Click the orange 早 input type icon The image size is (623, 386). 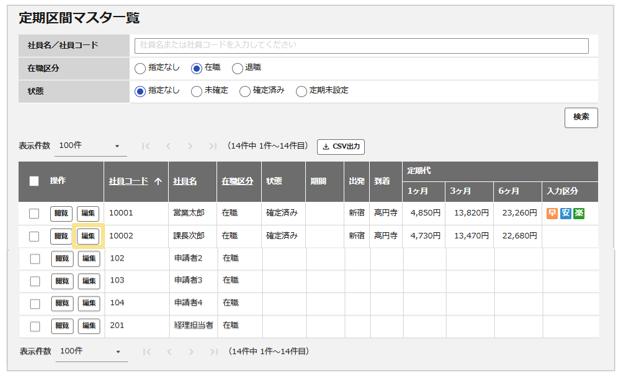(x=552, y=213)
